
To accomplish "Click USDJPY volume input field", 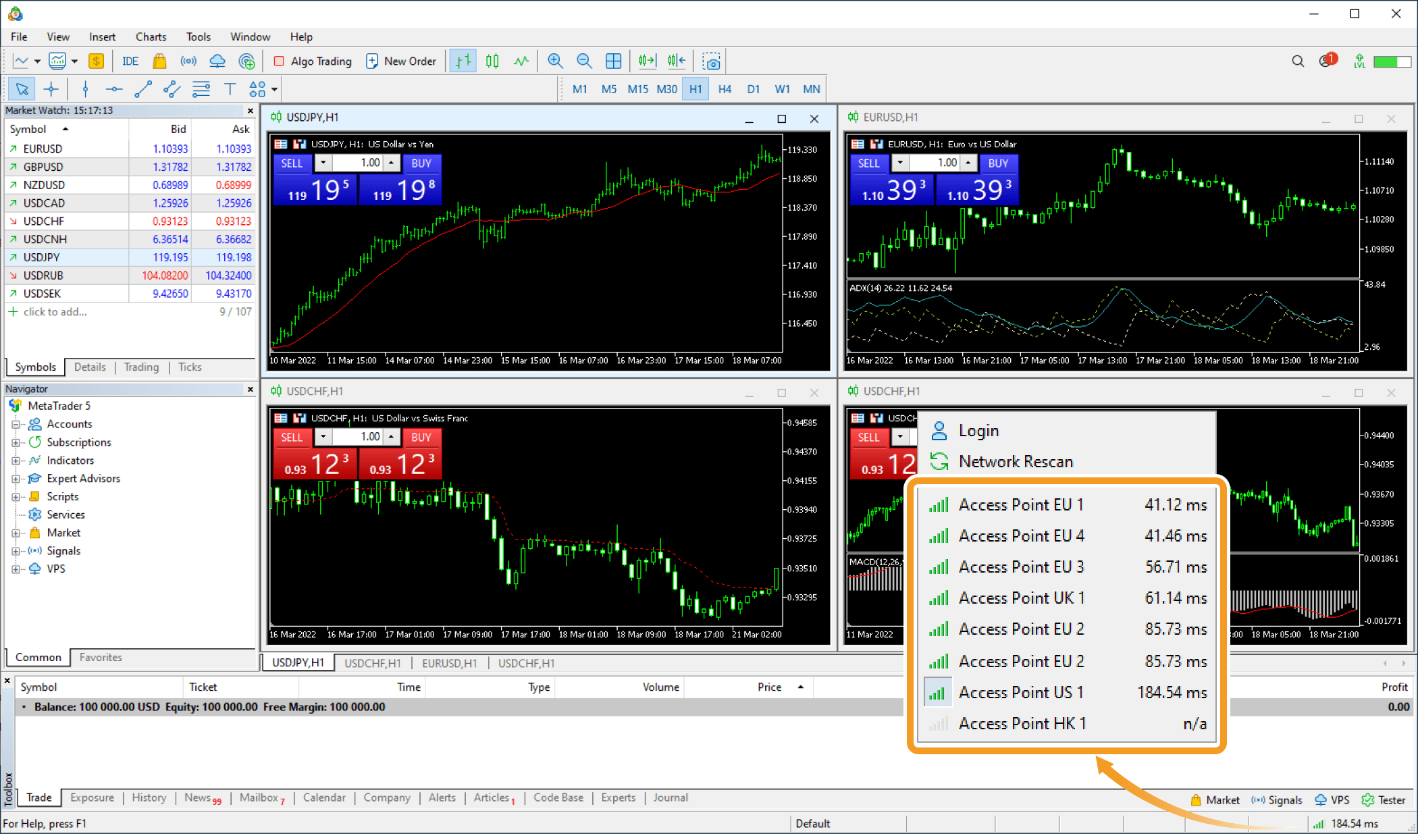I will click(x=357, y=163).
